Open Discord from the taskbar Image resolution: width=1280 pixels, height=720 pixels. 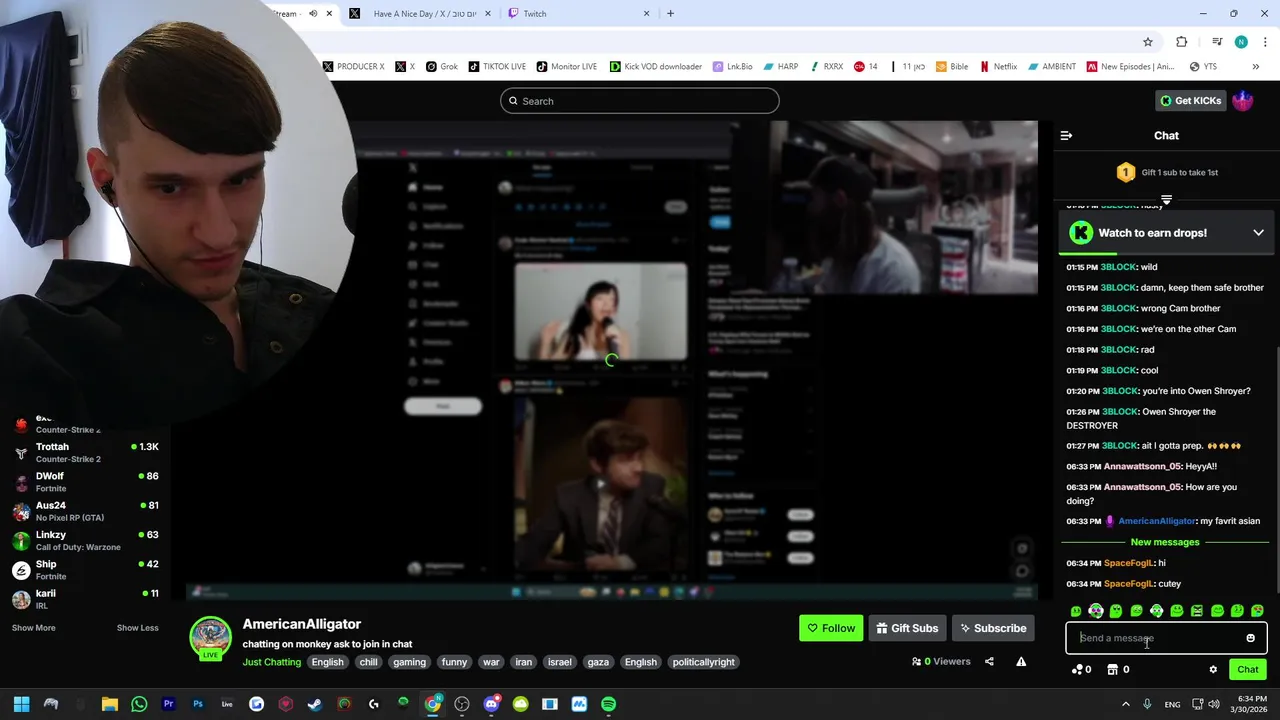click(491, 704)
